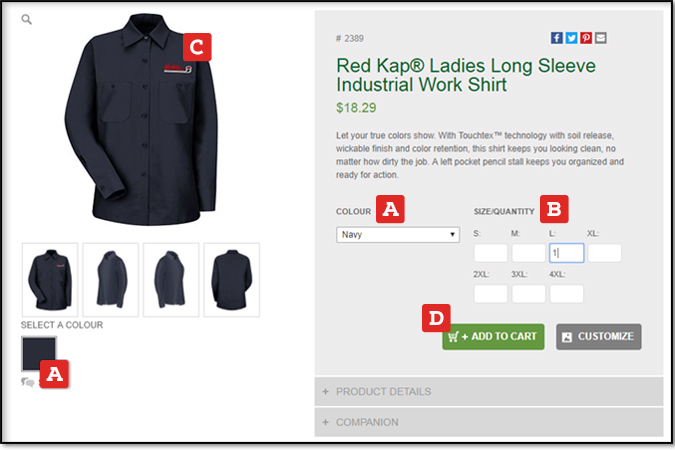Screen dimensions: 675x450
Task: Pin the product on Pinterest
Action: click(586, 38)
